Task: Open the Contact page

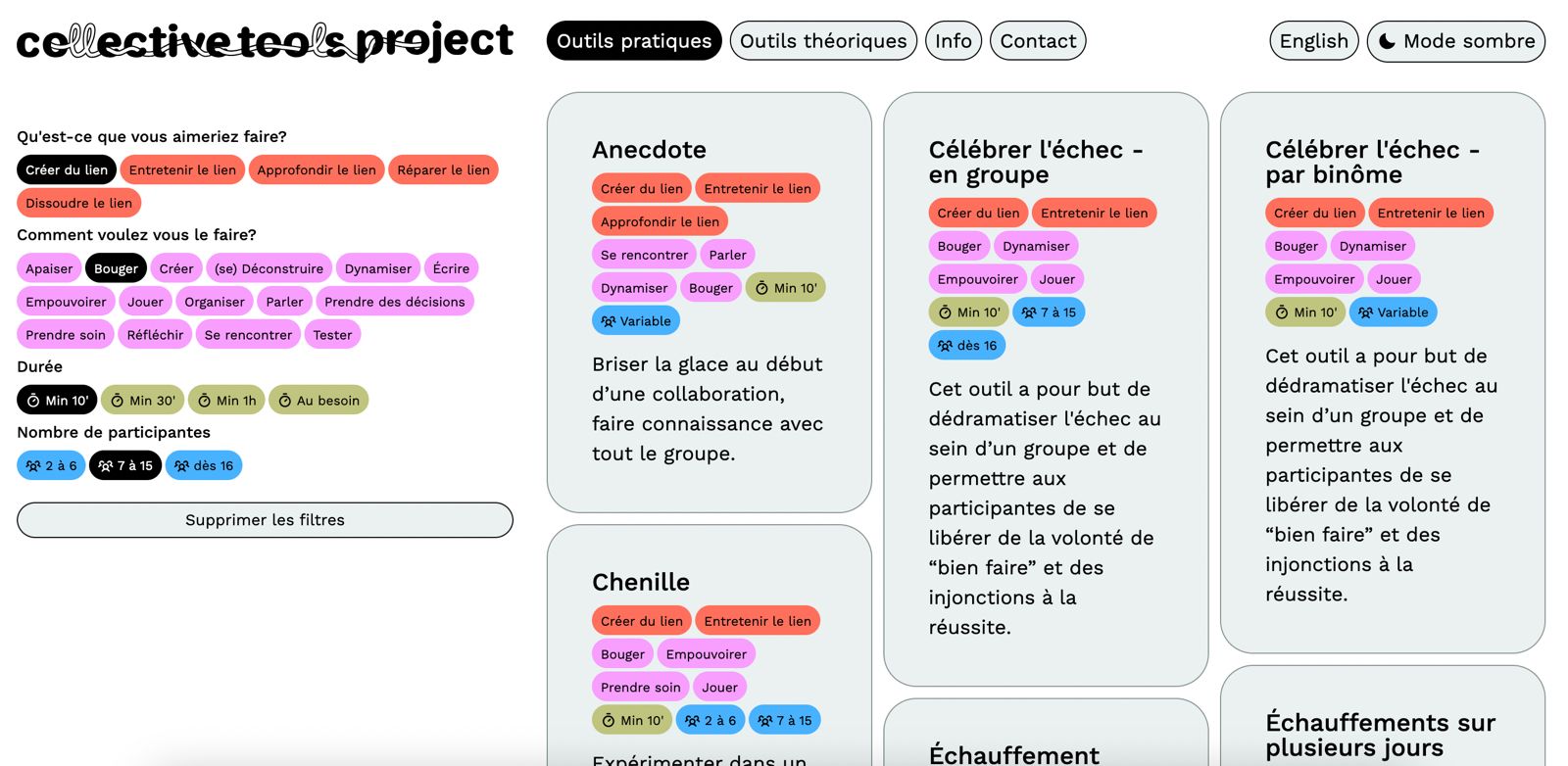Action: pos(1038,41)
